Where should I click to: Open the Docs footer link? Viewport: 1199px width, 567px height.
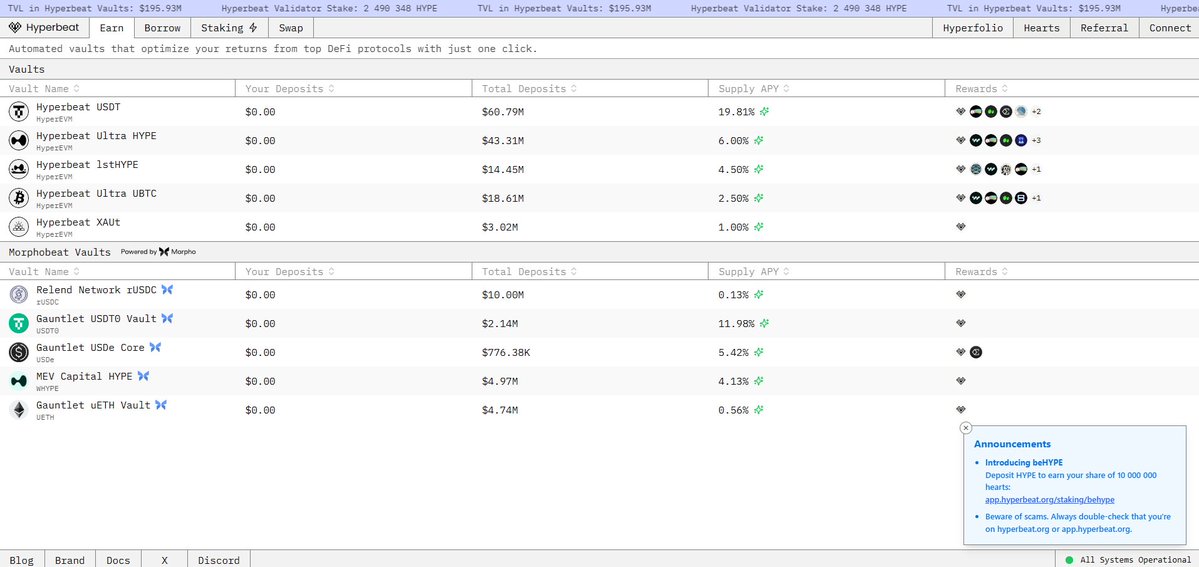[x=119, y=560]
